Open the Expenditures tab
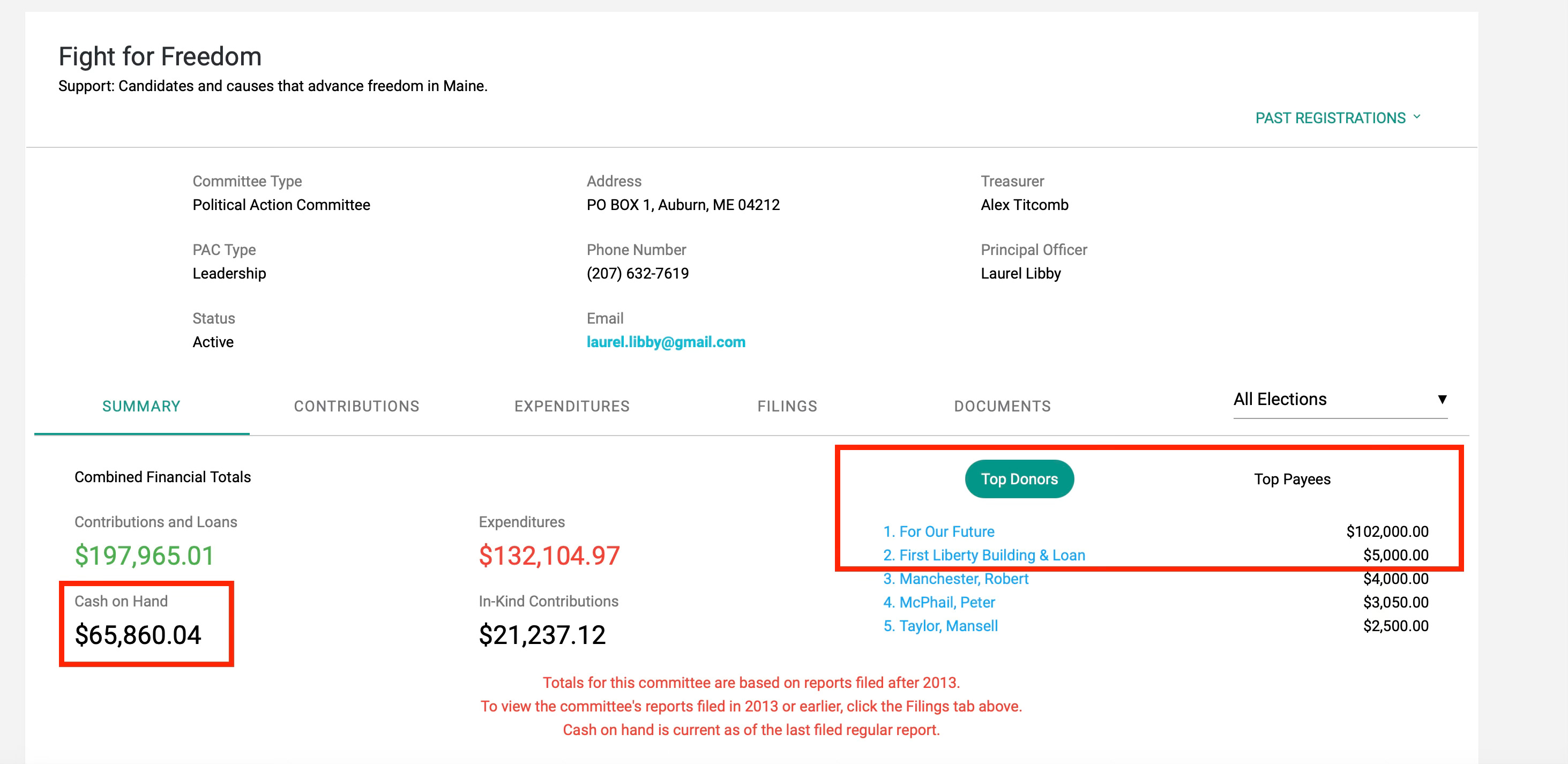Image resolution: width=1568 pixels, height=764 pixels. [x=572, y=406]
